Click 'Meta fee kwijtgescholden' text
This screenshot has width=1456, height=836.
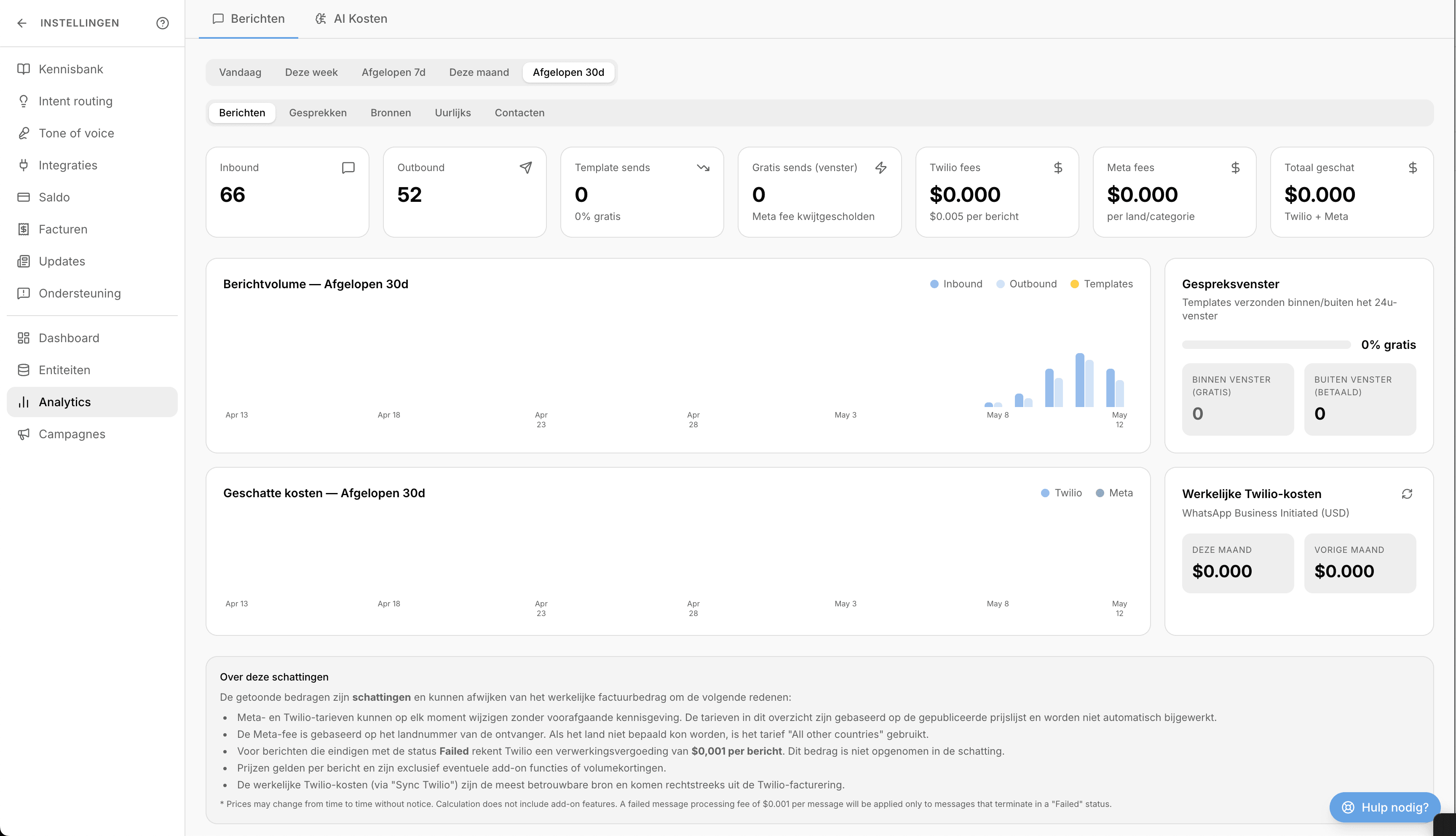[x=813, y=217]
